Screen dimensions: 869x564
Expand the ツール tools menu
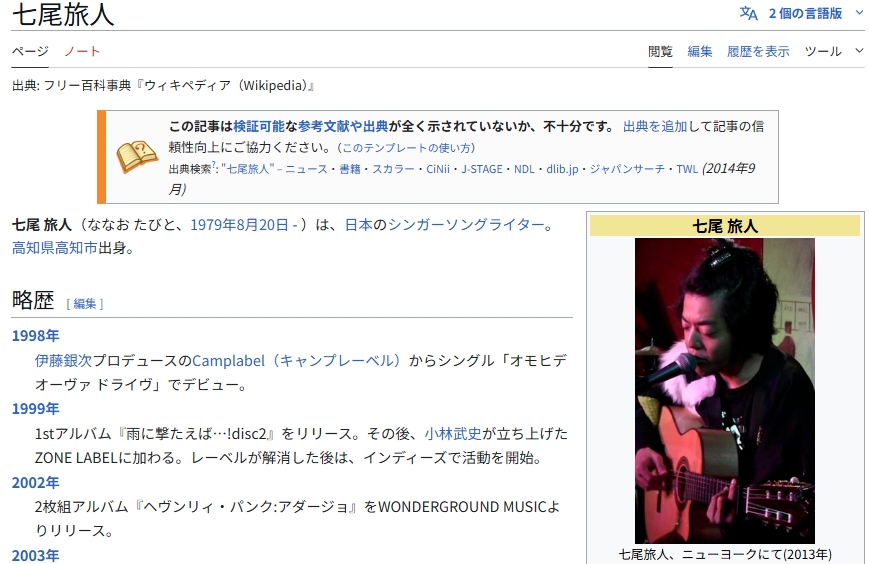coord(834,52)
